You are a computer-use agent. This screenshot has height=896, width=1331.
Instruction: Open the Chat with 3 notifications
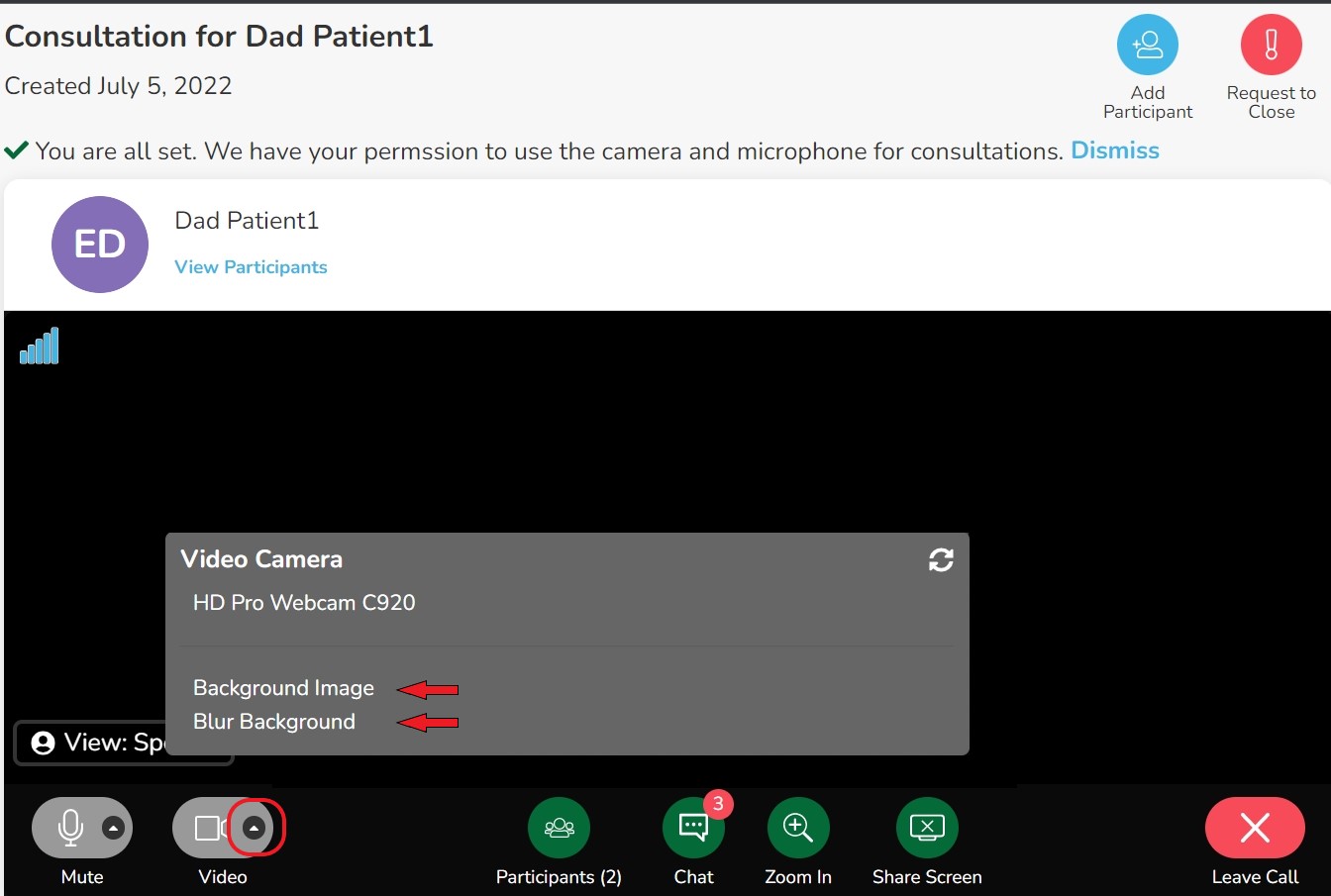pyautogui.click(x=693, y=828)
